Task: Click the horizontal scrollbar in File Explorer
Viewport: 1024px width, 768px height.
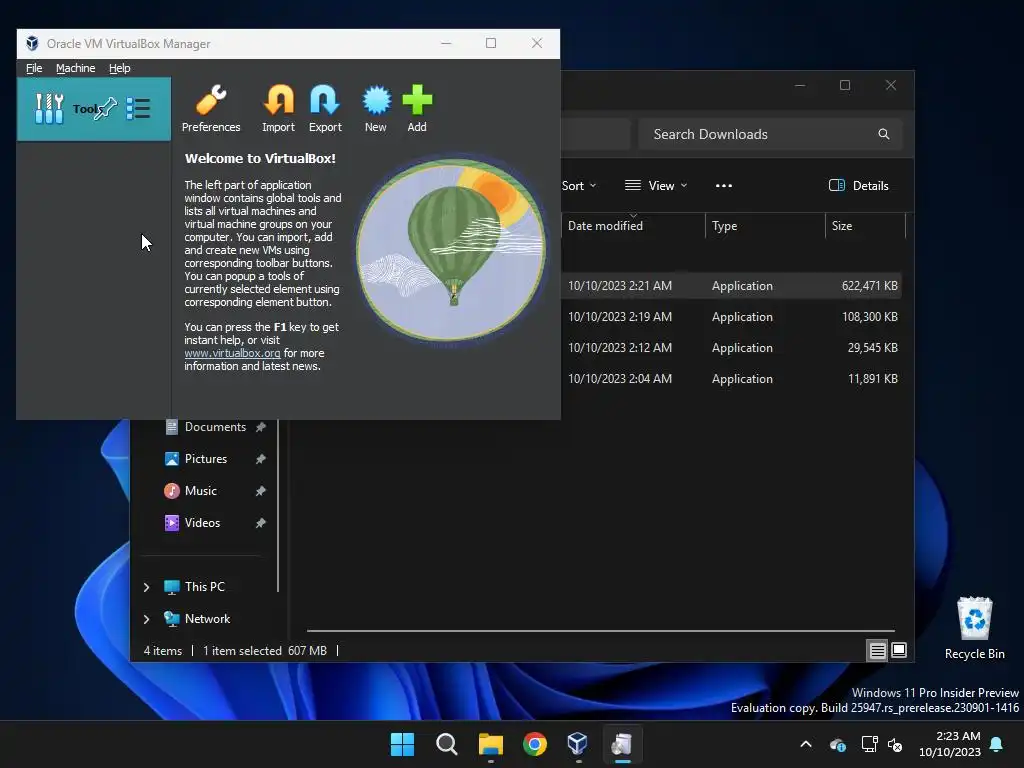Action: pyautogui.click(x=601, y=631)
